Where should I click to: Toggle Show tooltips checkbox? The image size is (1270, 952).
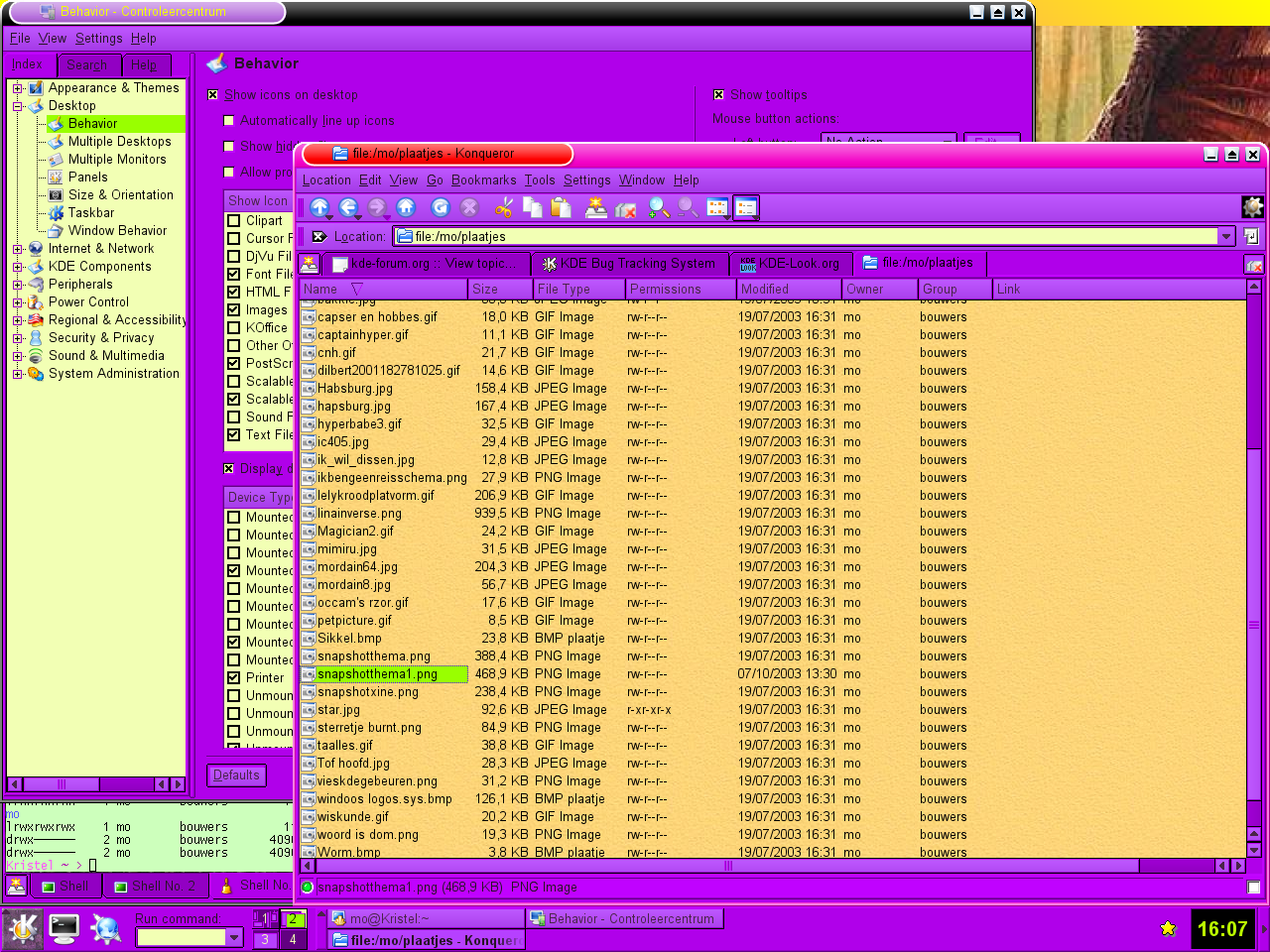pos(719,95)
